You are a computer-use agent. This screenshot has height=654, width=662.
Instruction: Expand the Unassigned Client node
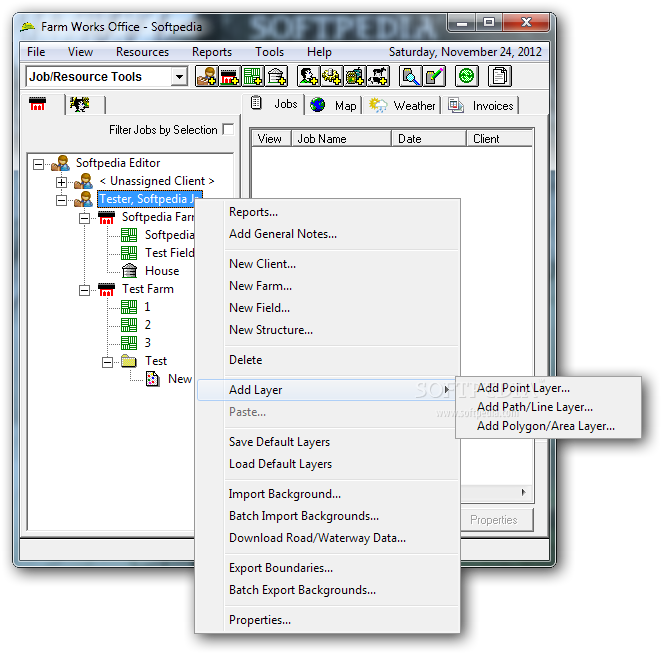(61, 182)
